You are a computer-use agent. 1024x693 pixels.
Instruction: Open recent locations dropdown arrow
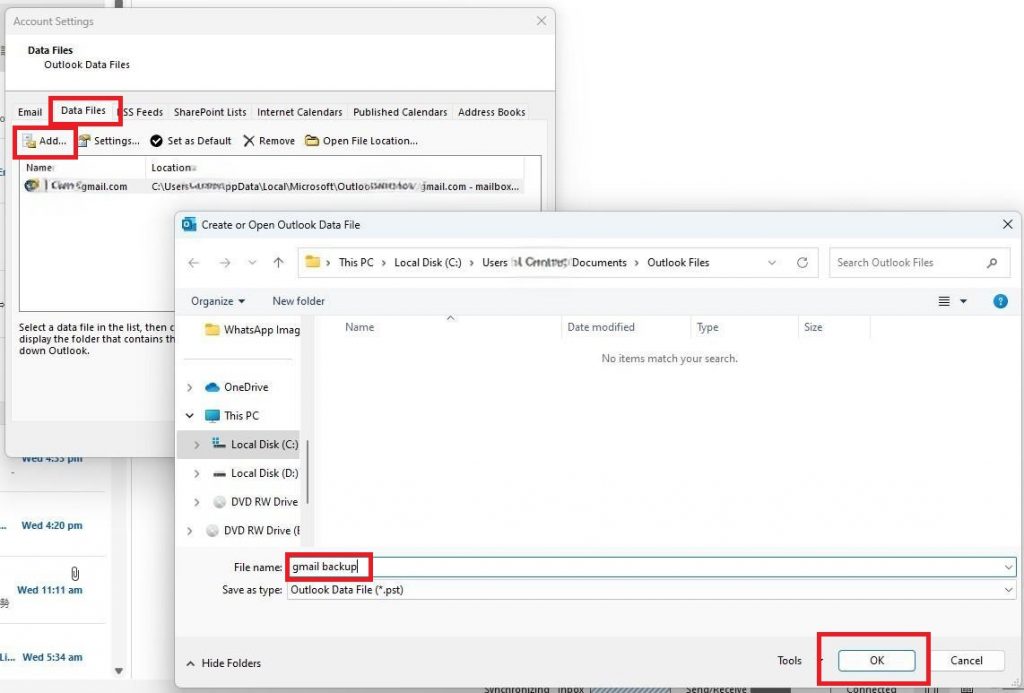point(252,263)
